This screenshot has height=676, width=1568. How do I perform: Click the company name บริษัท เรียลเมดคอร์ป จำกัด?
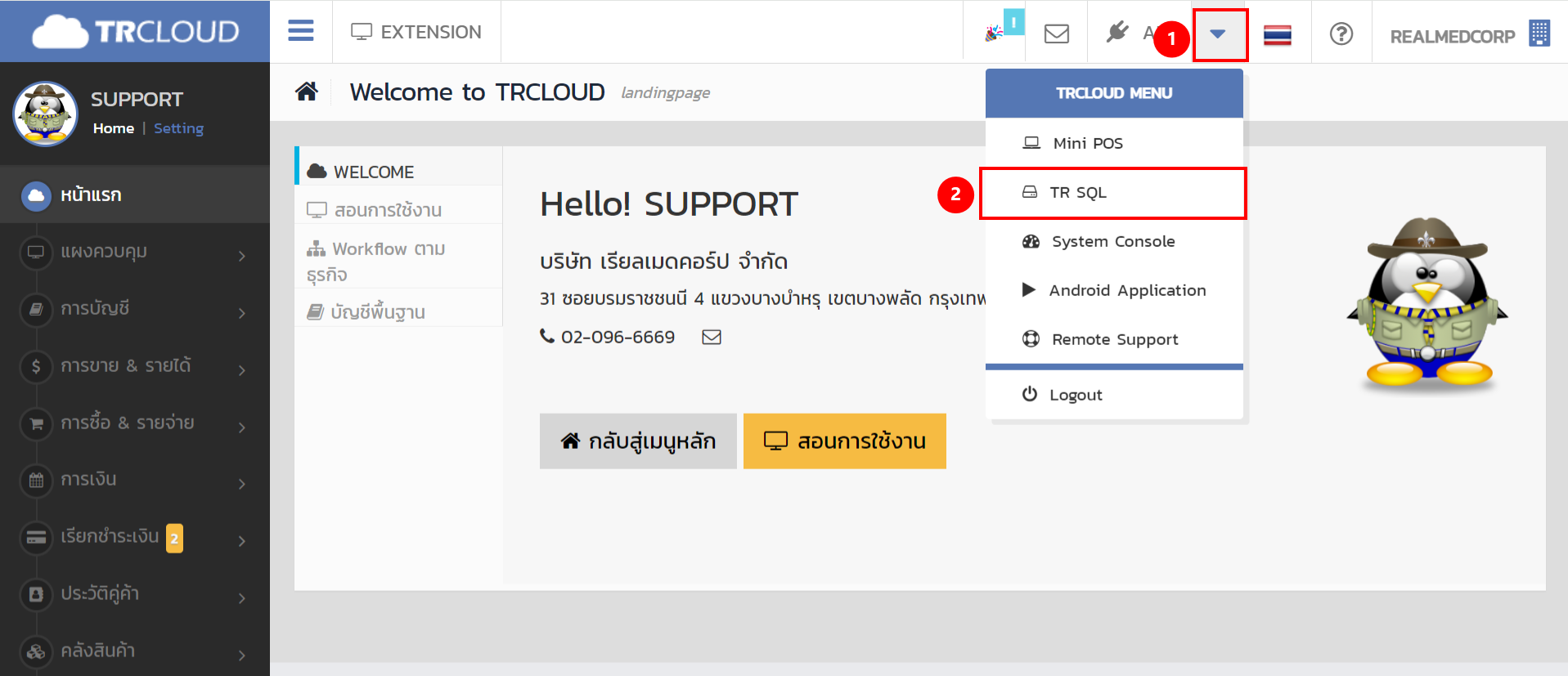[x=663, y=262]
